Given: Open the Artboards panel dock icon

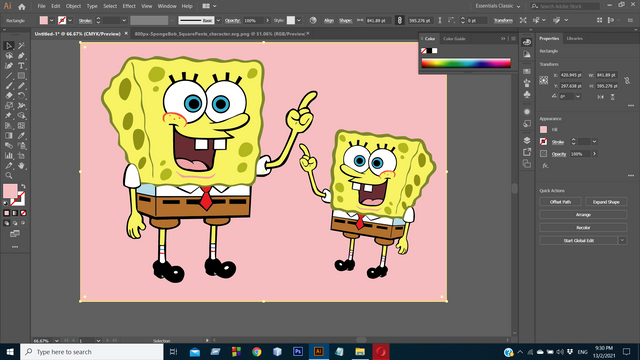Looking at the screenshot, I should (527, 164).
